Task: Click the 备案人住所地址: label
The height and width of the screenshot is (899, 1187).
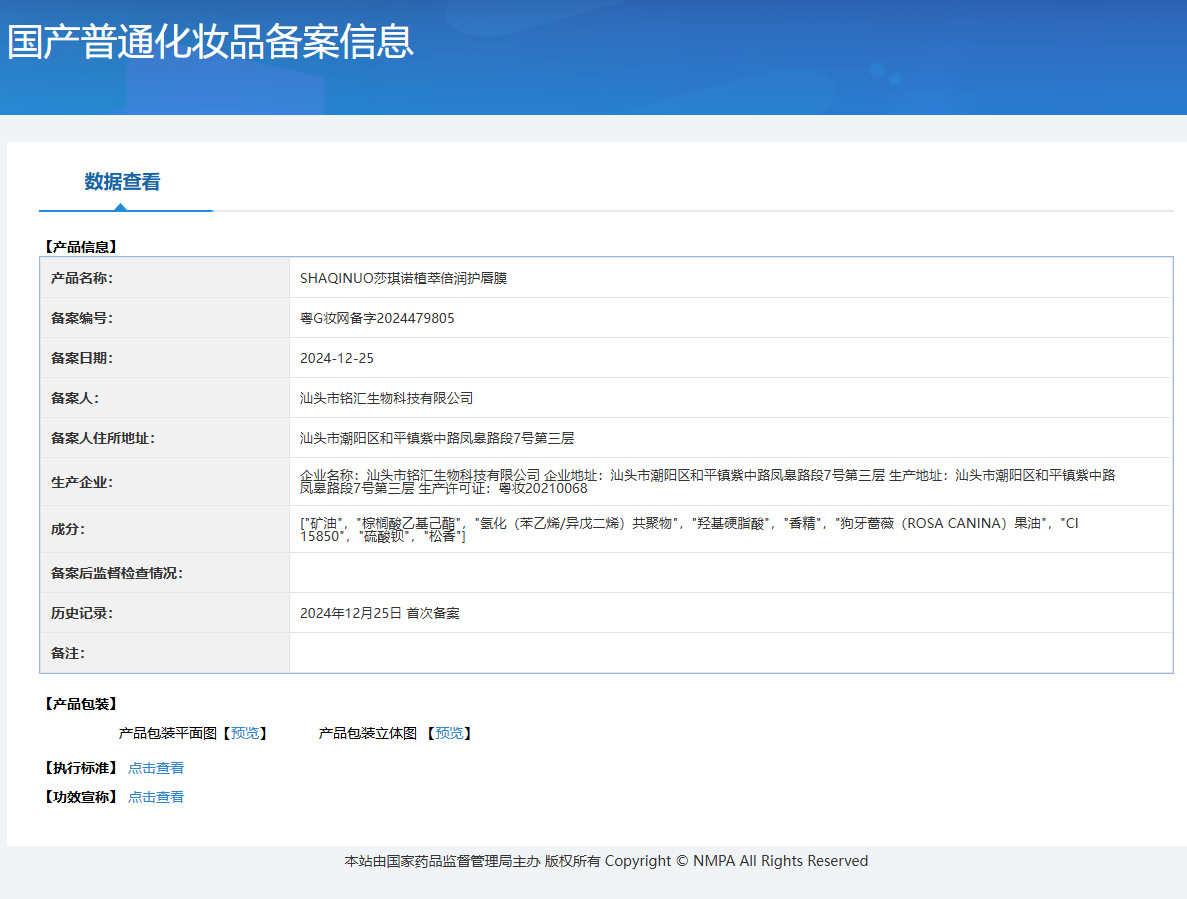Action: (x=103, y=438)
